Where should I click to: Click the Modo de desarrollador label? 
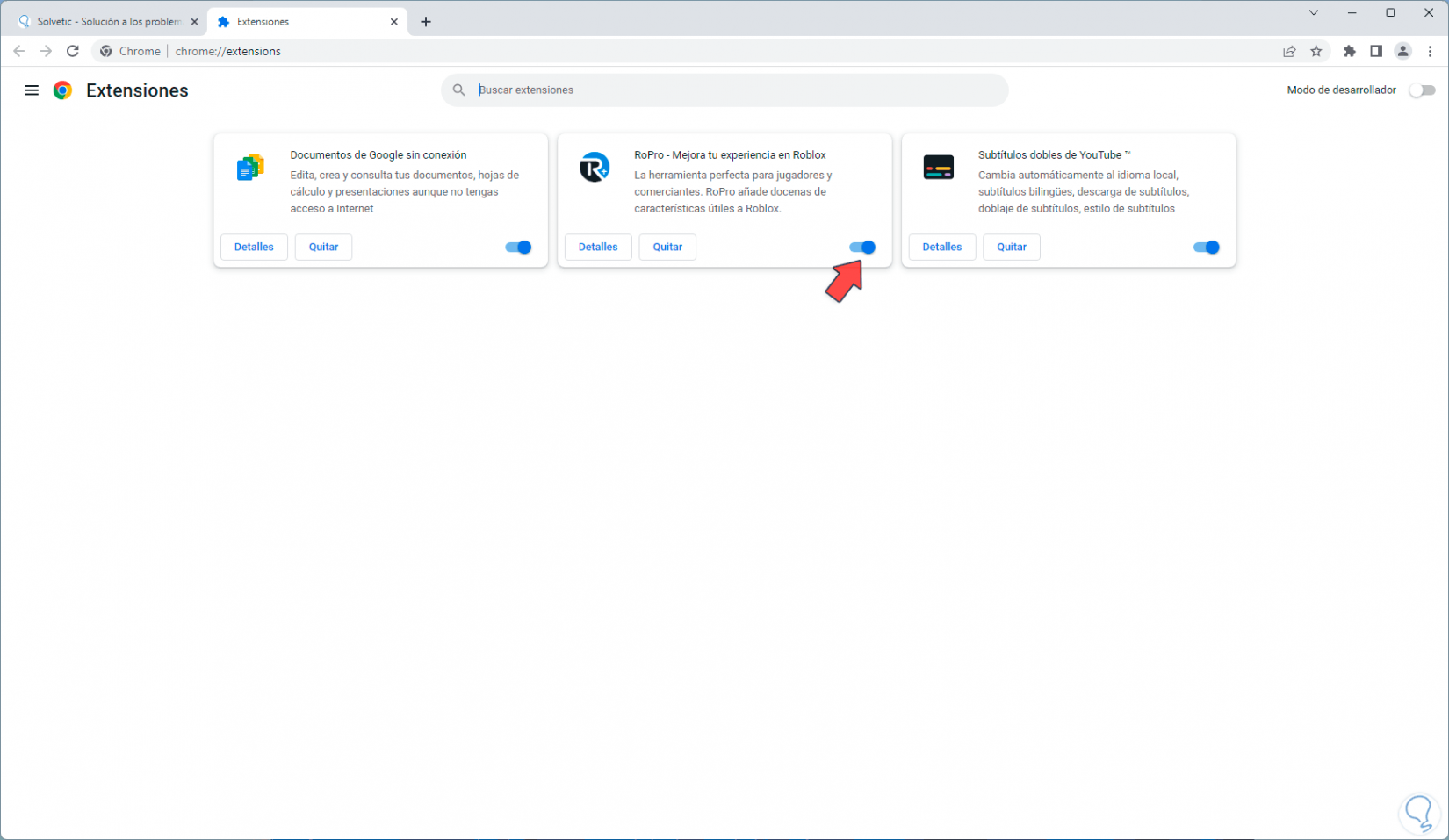(x=1341, y=90)
